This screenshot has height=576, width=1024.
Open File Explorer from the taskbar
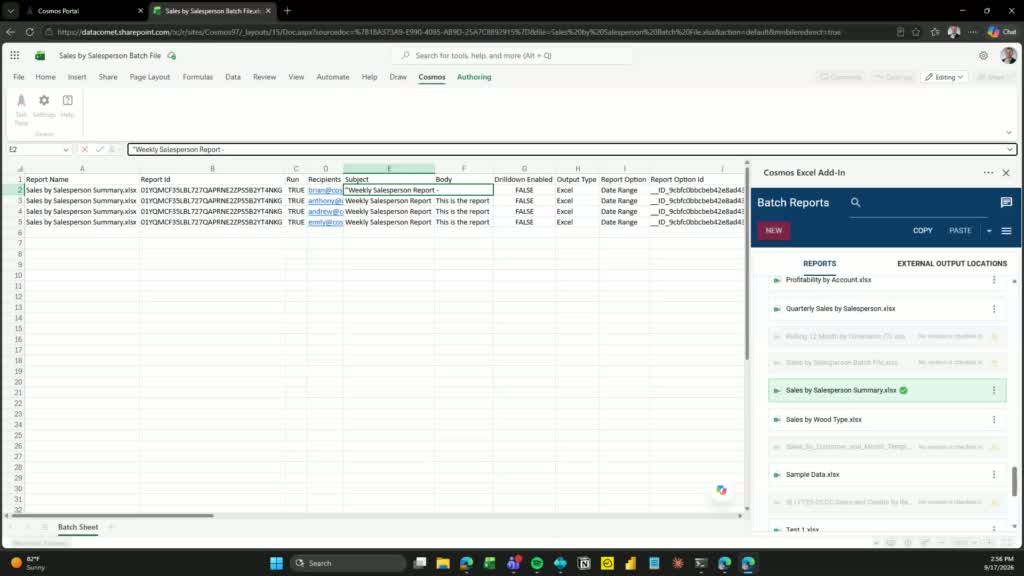(x=443, y=563)
